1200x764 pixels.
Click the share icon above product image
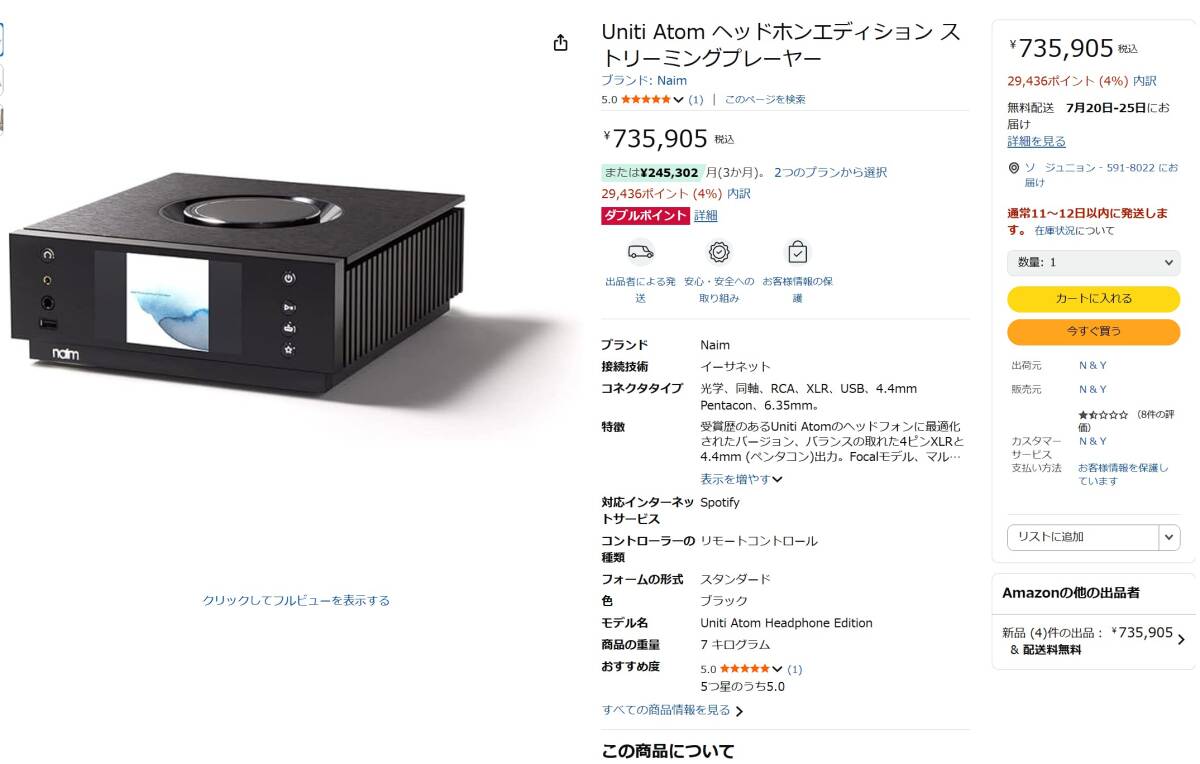click(560, 43)
